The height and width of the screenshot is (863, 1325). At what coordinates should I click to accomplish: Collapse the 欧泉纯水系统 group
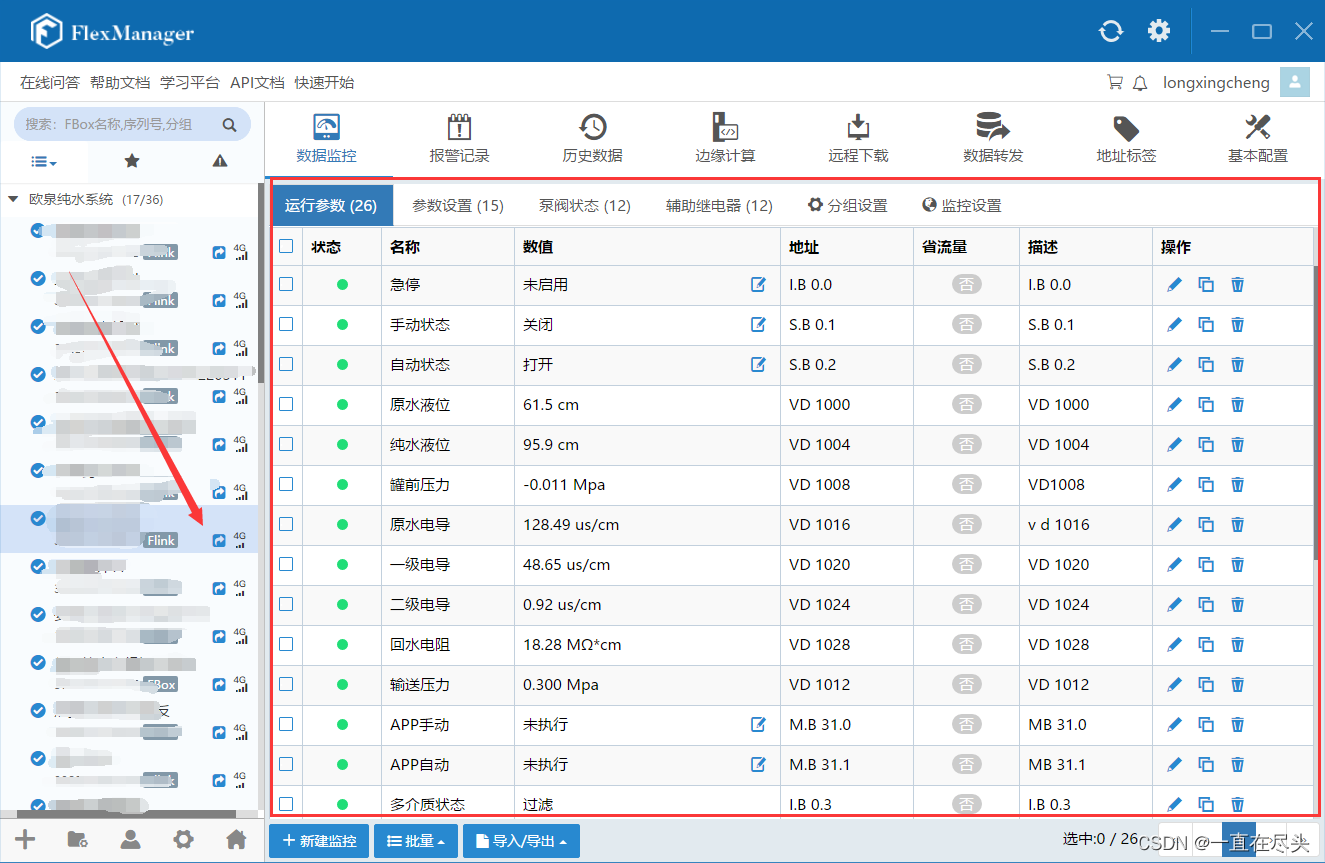(x=13, y=200)
